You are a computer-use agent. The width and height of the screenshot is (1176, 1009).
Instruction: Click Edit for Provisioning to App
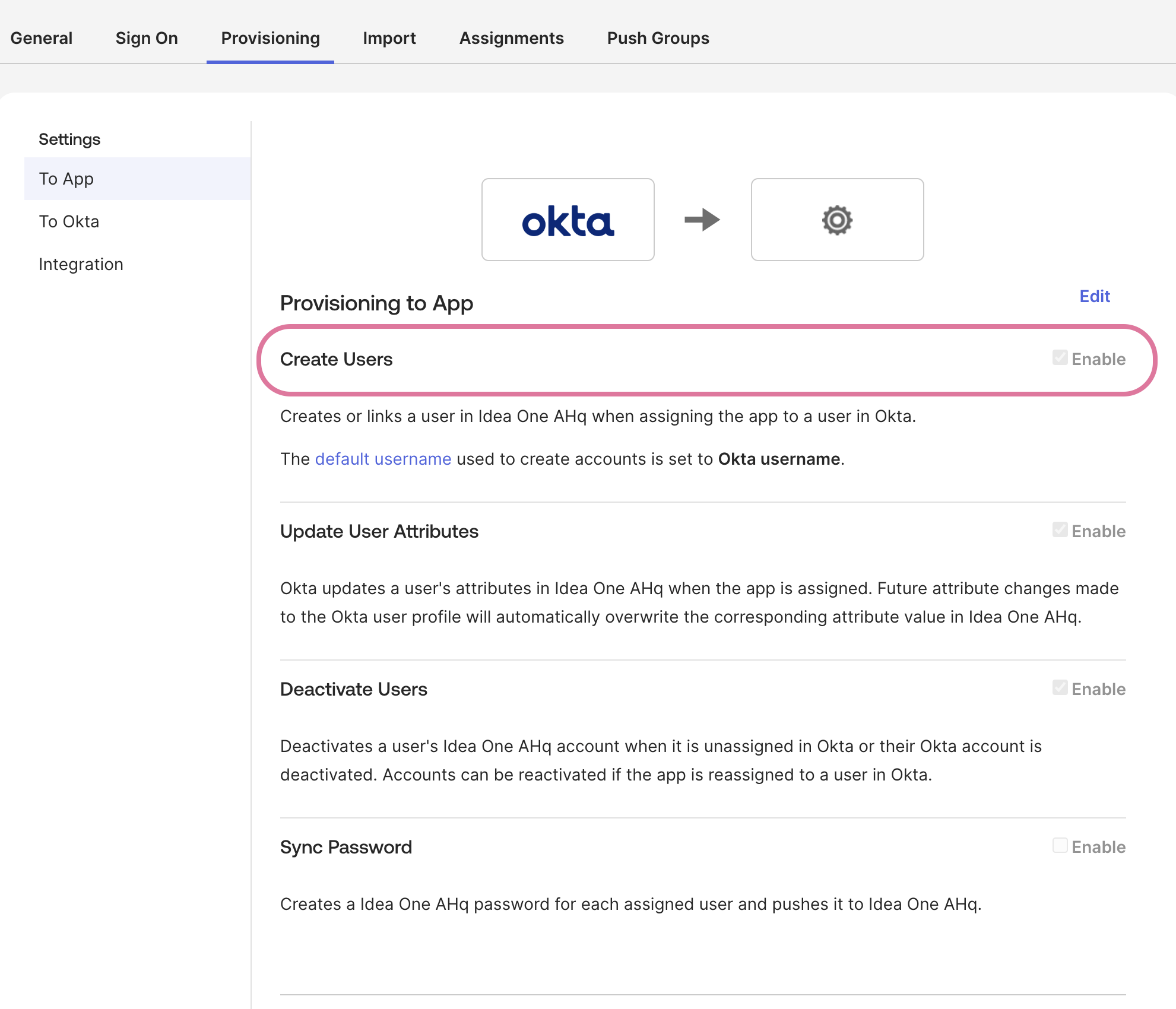point(1094,296)
